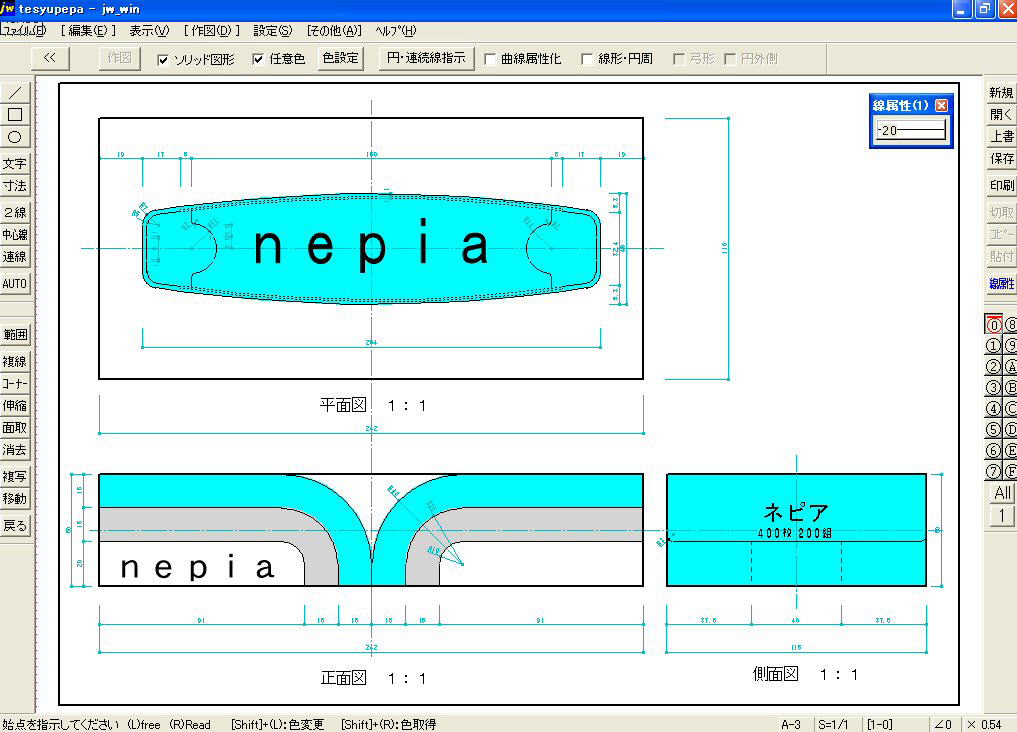Enable the 線形・円周 checkbox
Viewport: 1017px width, 732px height.
click(x=587, y=59)
